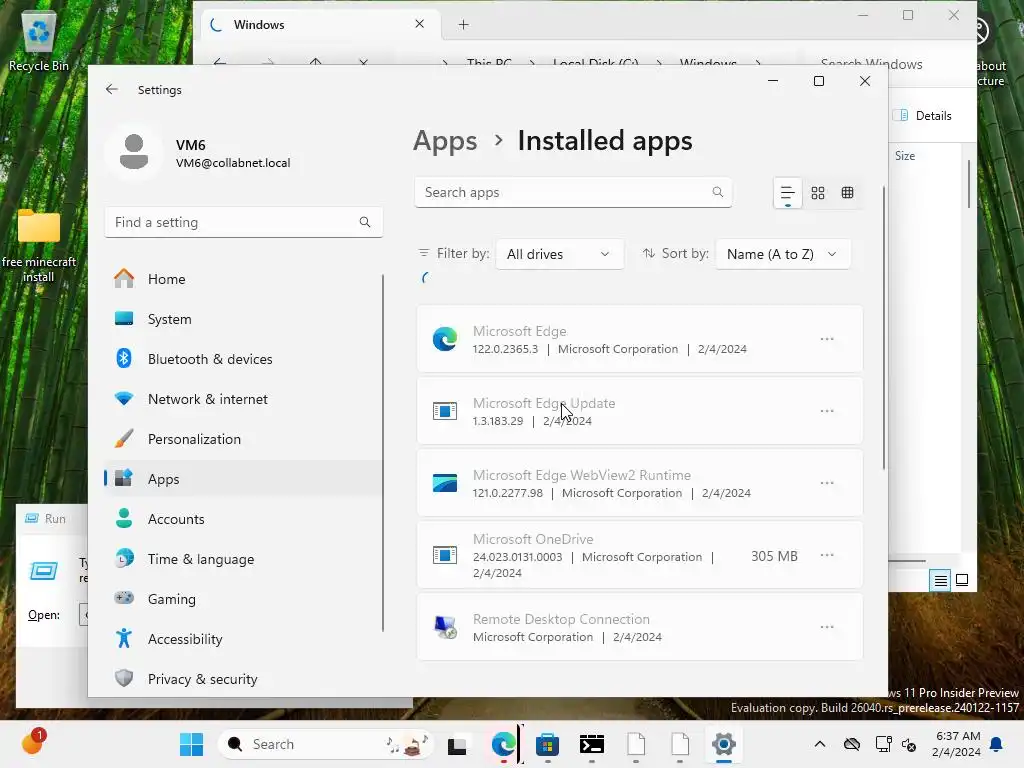1024x768 pixels.
Task: Go back using the Settings back arrow
Action: click(112, 89)
